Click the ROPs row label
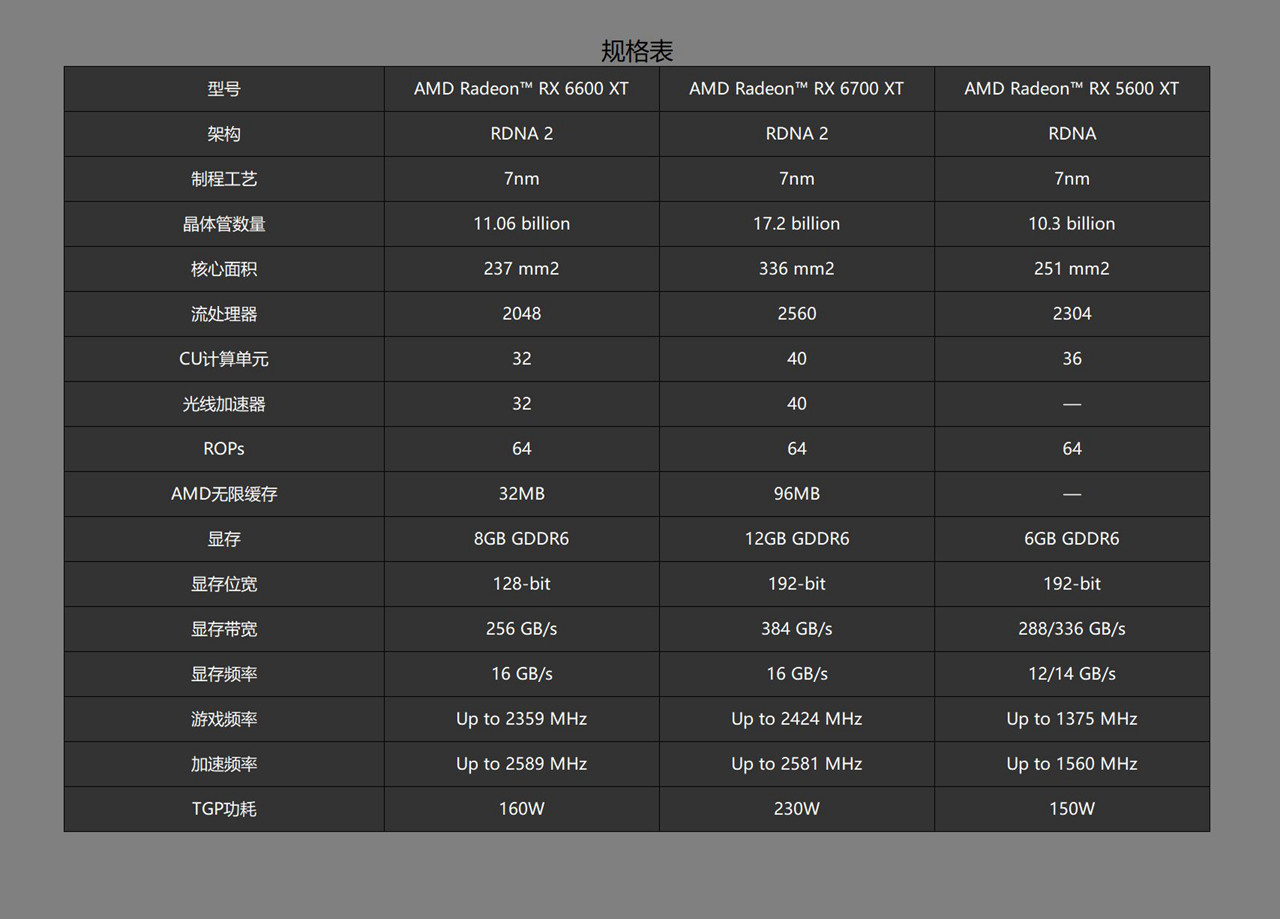This screenshot has width=1280, height=919. 223,448
